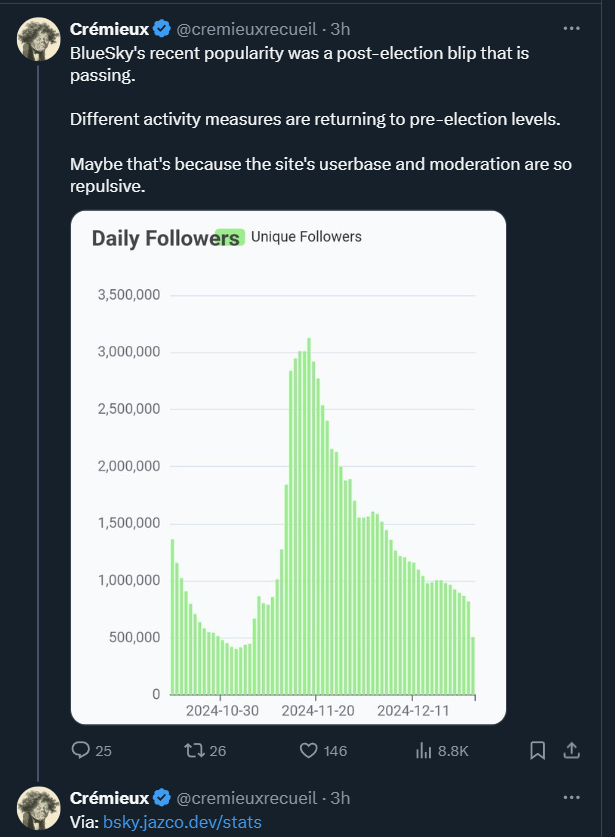Image resolution: width=615 pixels, height=837 pixels.
Task: Click the tallest bar in the chart
Action: click(x=309, y=516)
